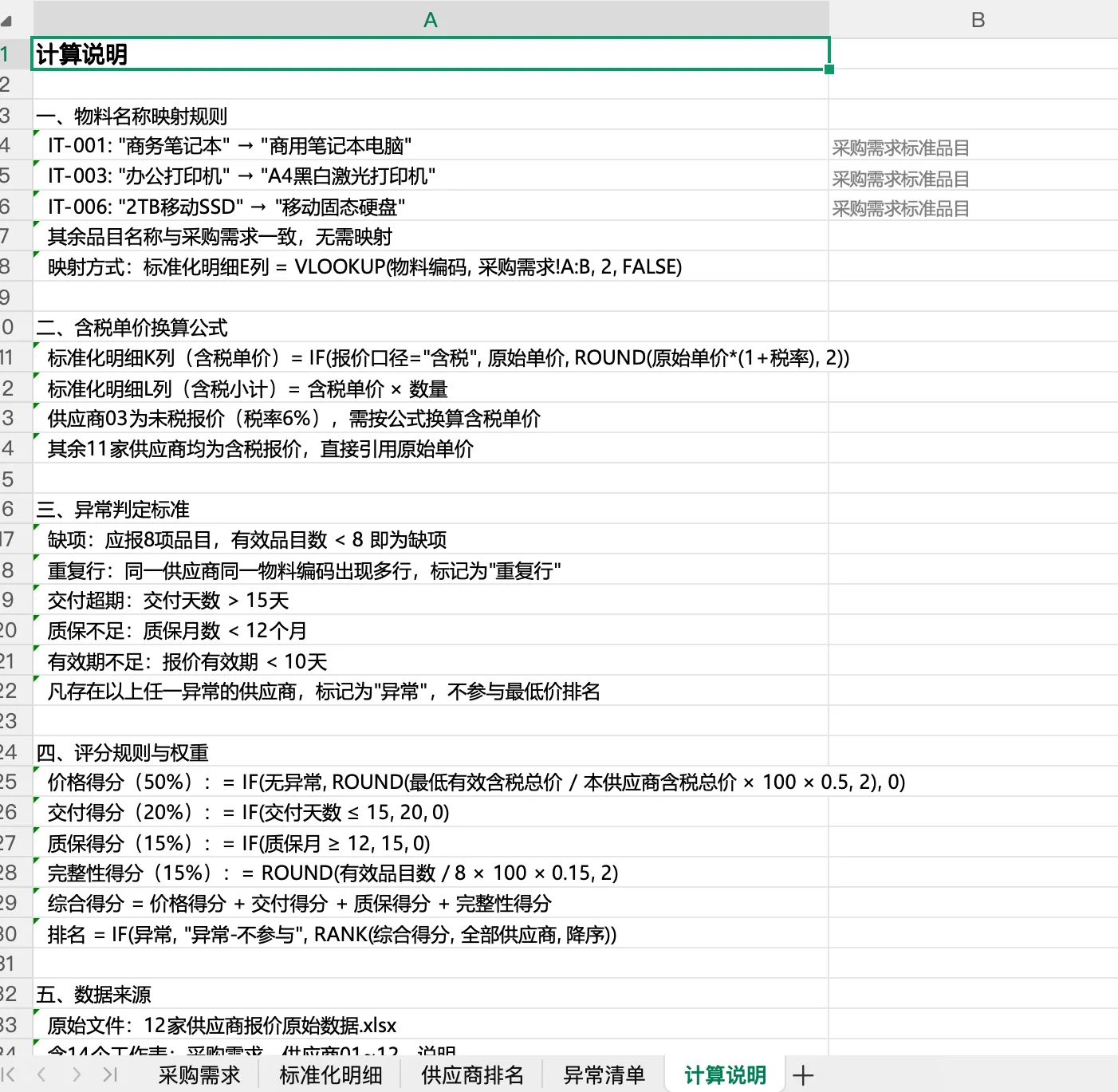The image size is (1118, 1092).
Task: Select the 缺项 应报8项品目 cell
Action: click(431, 540)
